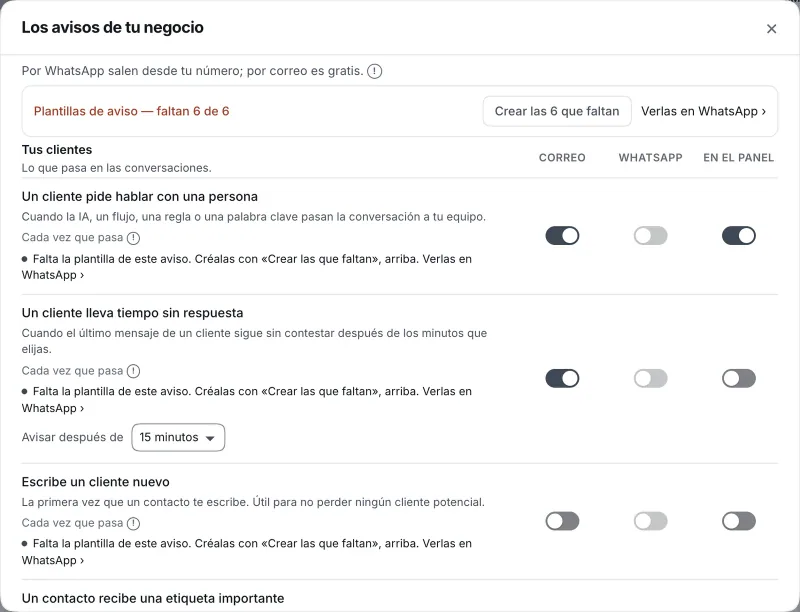Enable Correo for 'Escribe un cliente nuevo'
Screen dimensions: 800x612
point(562,521)
